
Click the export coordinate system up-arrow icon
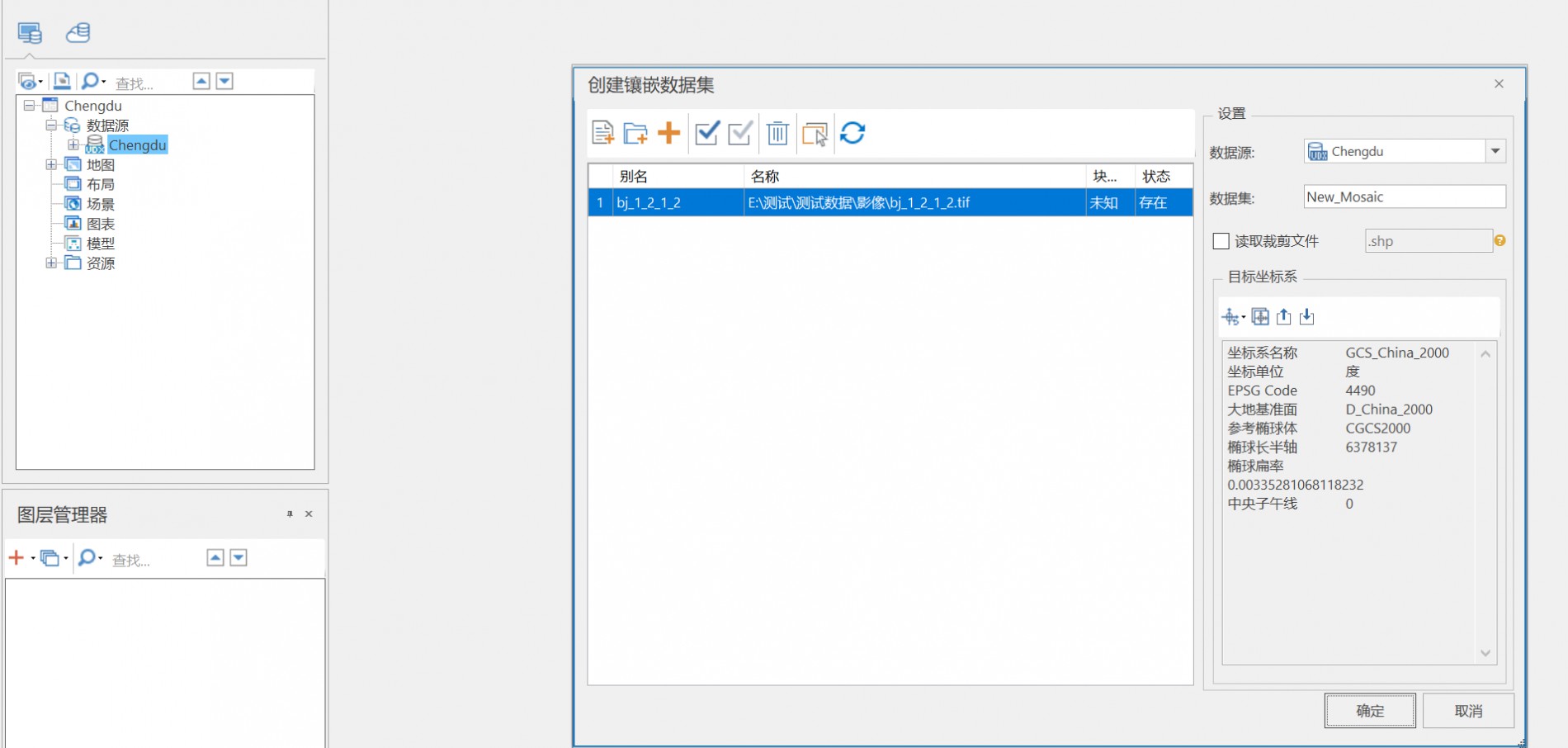coord(1283,317)
